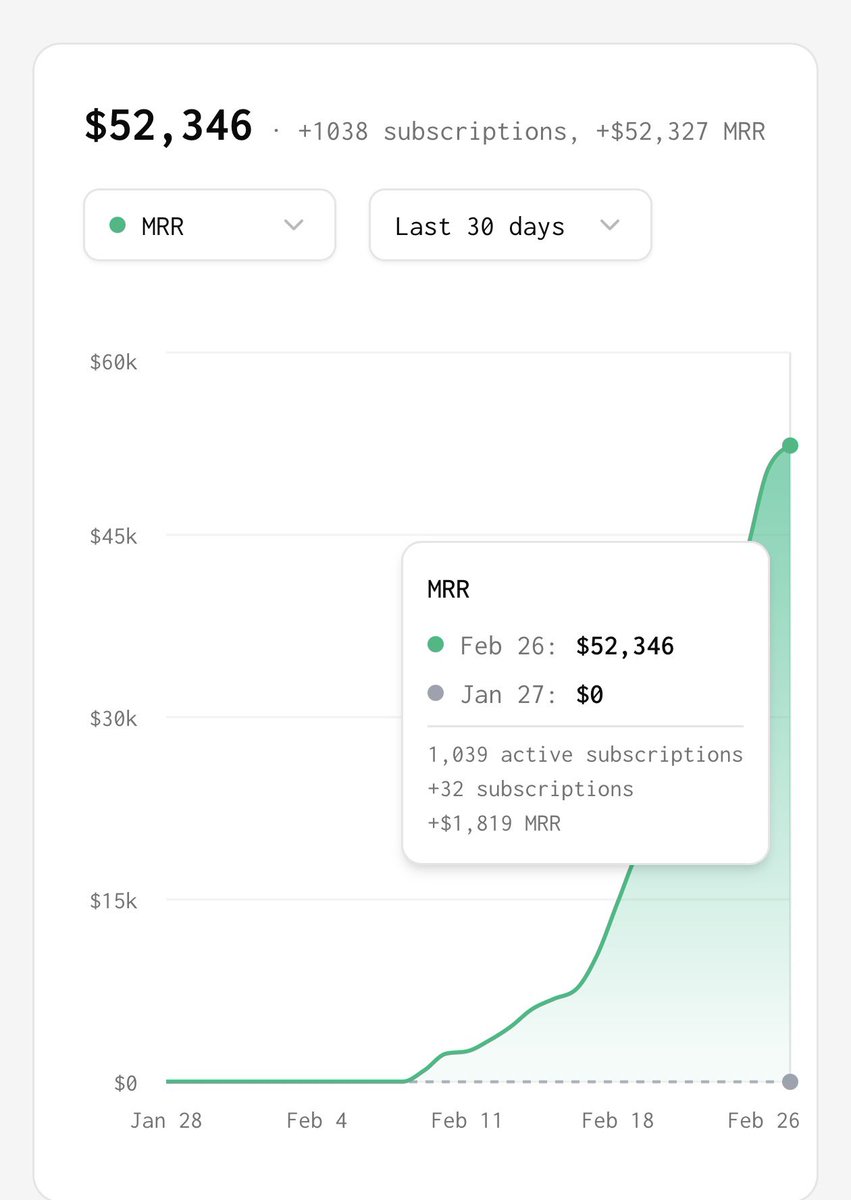851x1200 pixels.
Task: Click the tooltip Feb 26: $52,346 row
Action: [551, 646]
